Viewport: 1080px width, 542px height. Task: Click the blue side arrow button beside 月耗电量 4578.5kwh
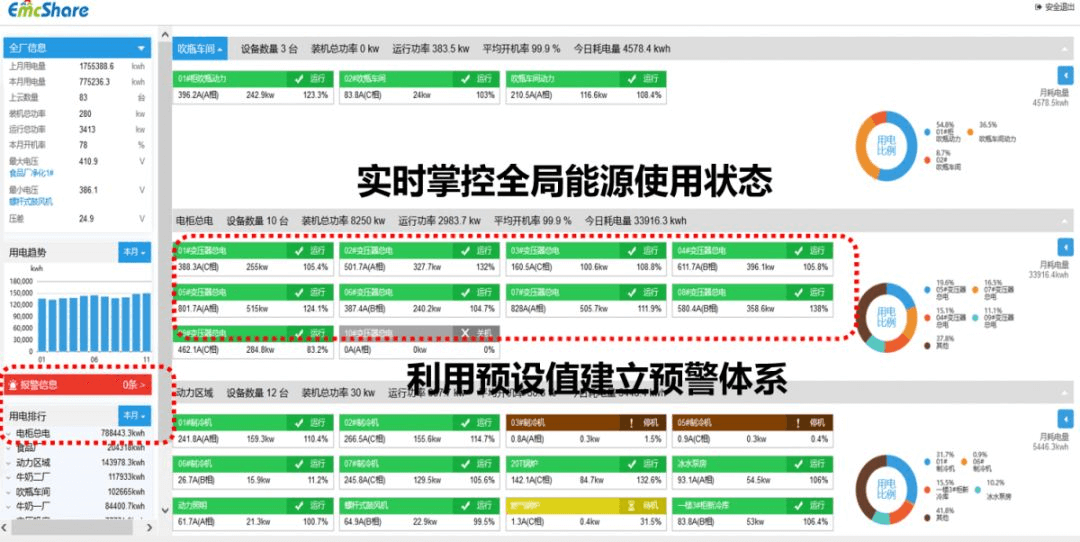[x=1065, y=74]
